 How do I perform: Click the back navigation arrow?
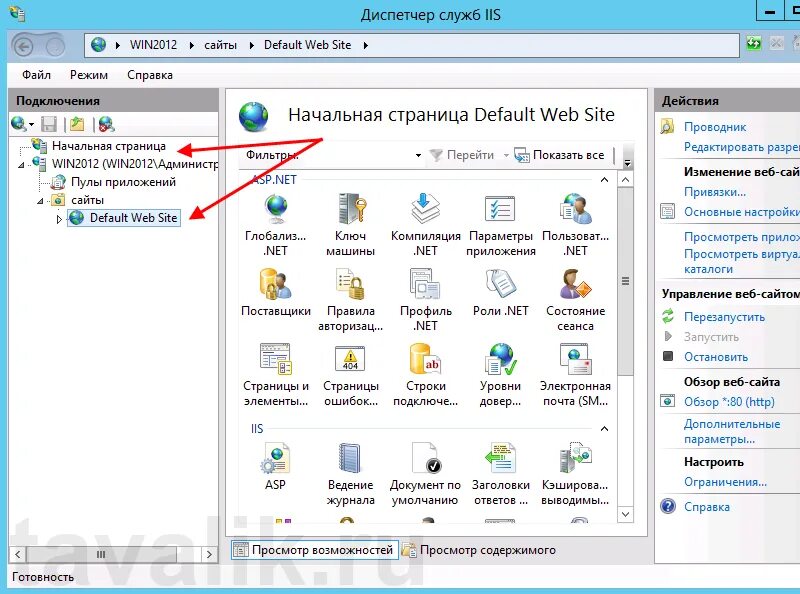click(x=23, y=47)
